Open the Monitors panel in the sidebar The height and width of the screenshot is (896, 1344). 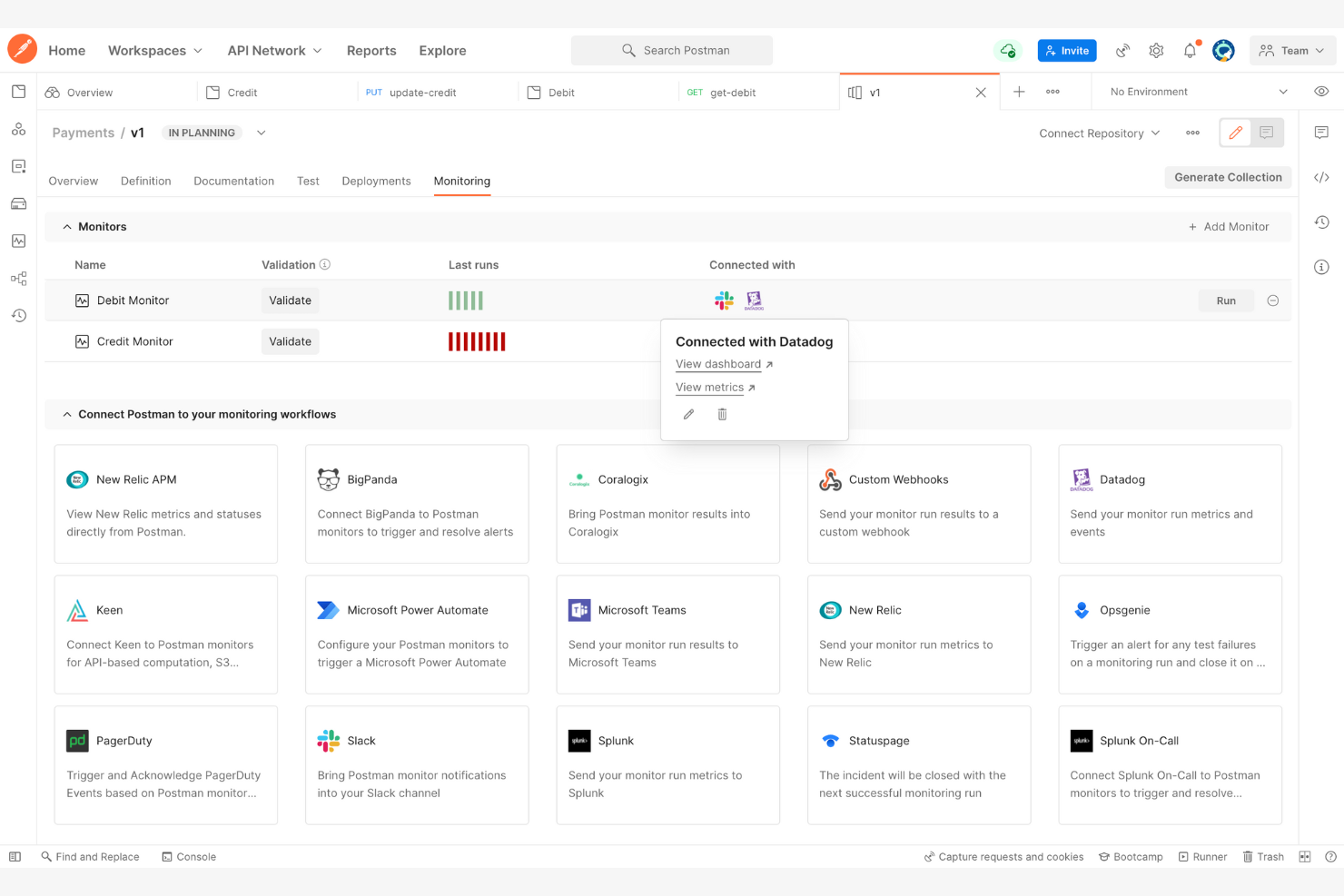(18, 241)
